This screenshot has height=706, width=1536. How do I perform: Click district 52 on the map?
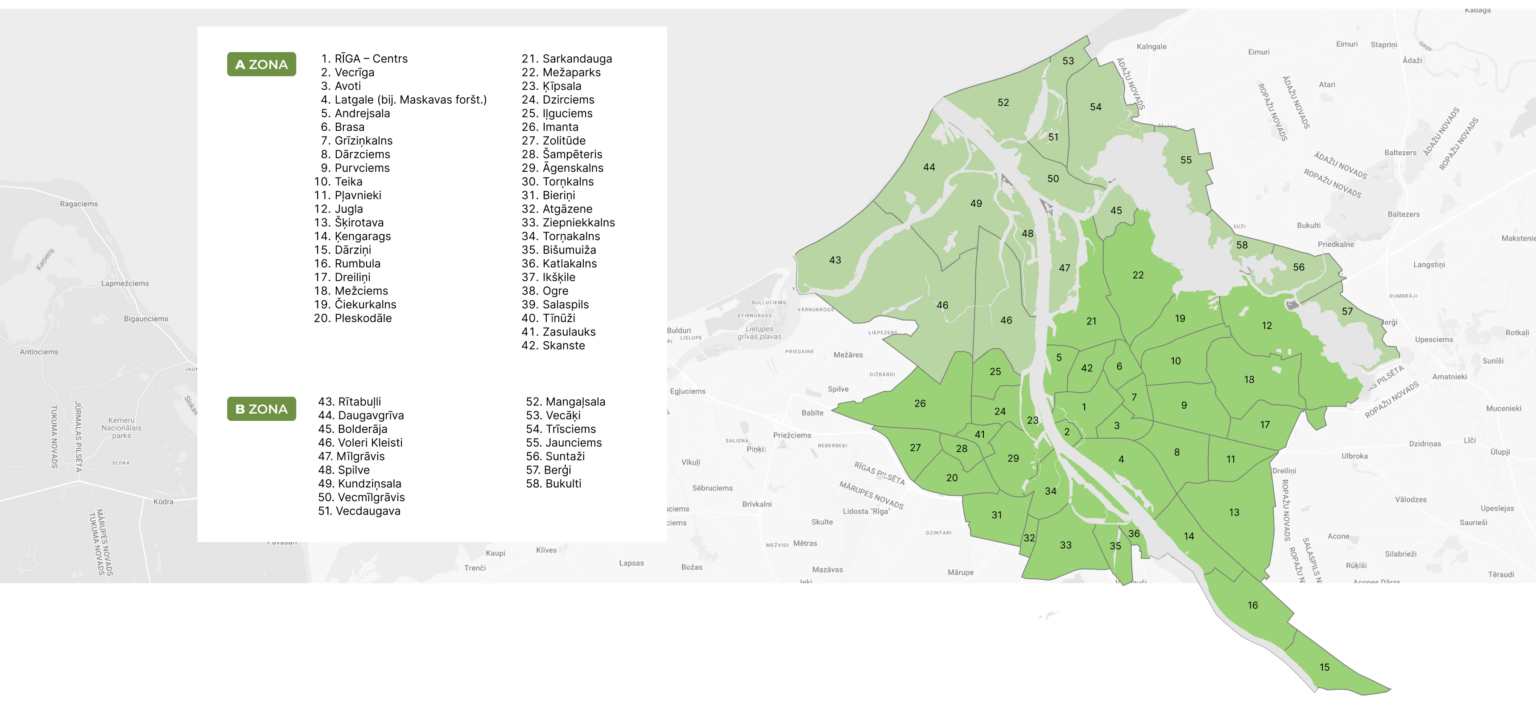click(x=1003, y=102)
